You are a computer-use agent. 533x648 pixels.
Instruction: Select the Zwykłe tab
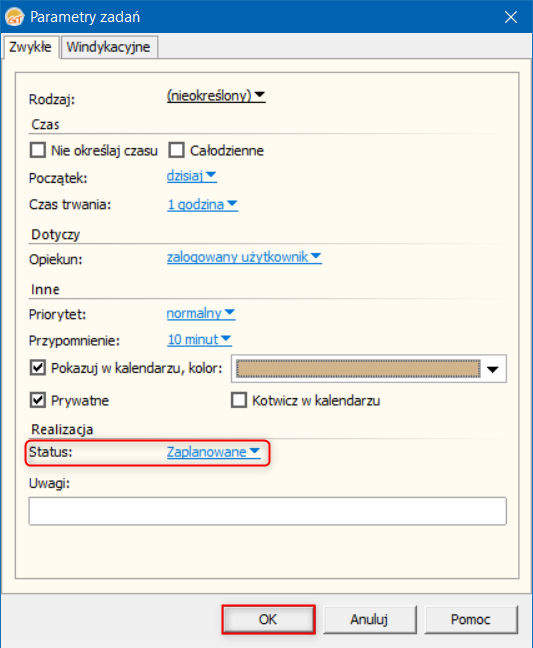coord(30,47)
